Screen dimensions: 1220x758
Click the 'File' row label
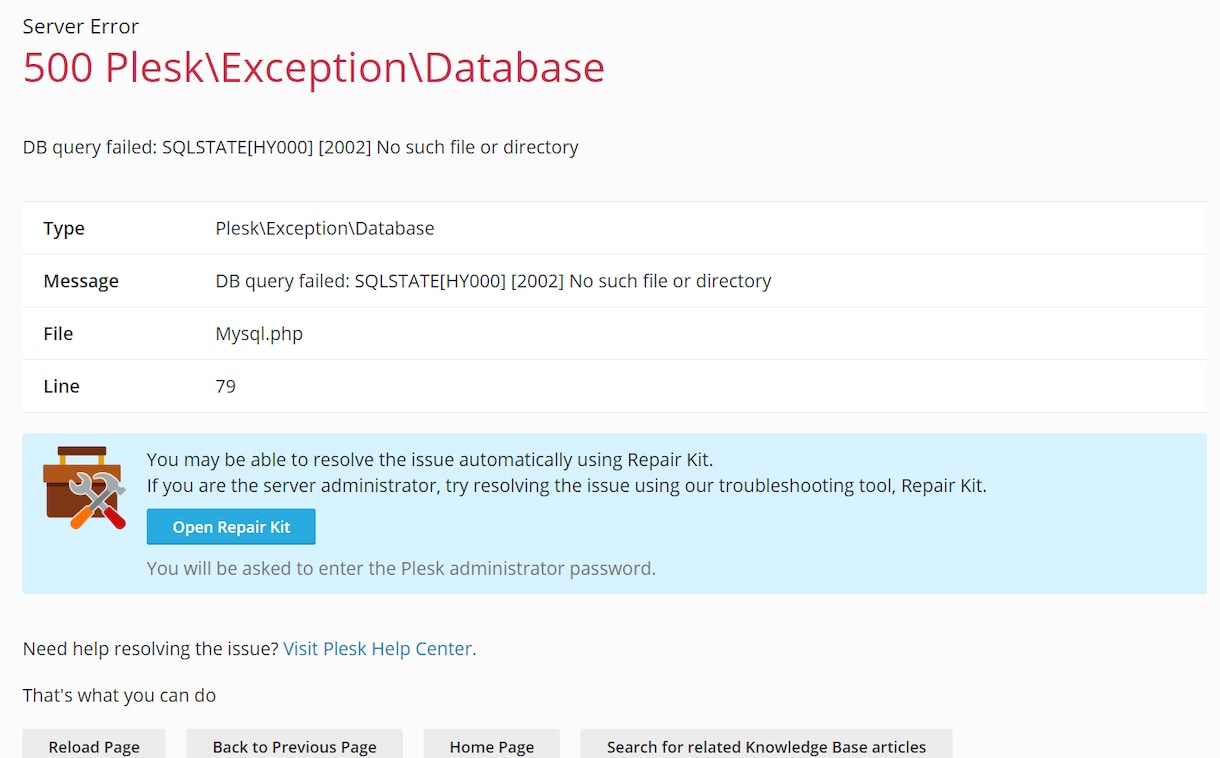click(x=58, y=333)
